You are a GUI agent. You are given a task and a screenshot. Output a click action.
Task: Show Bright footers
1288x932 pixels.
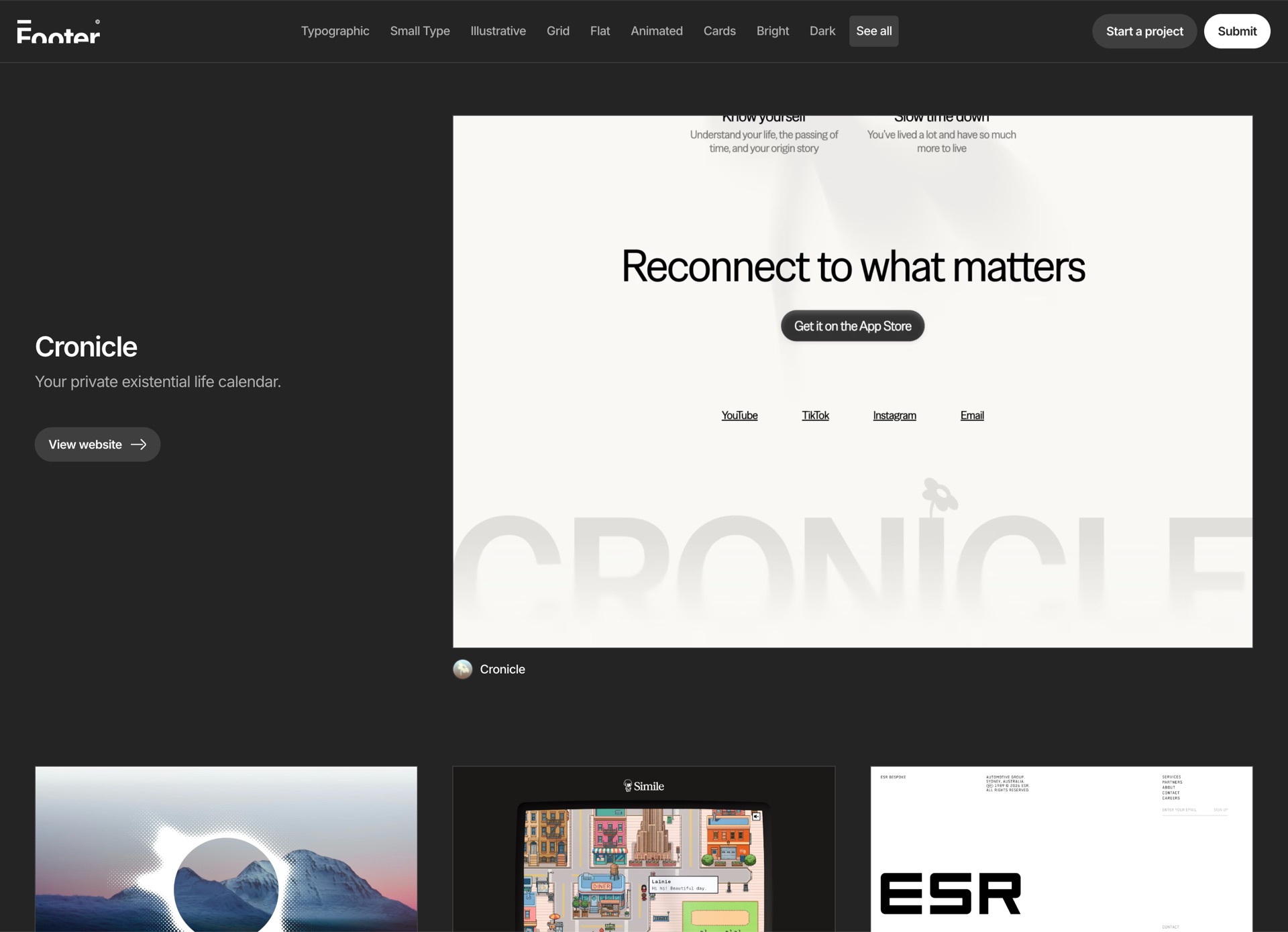coord(772,31)
